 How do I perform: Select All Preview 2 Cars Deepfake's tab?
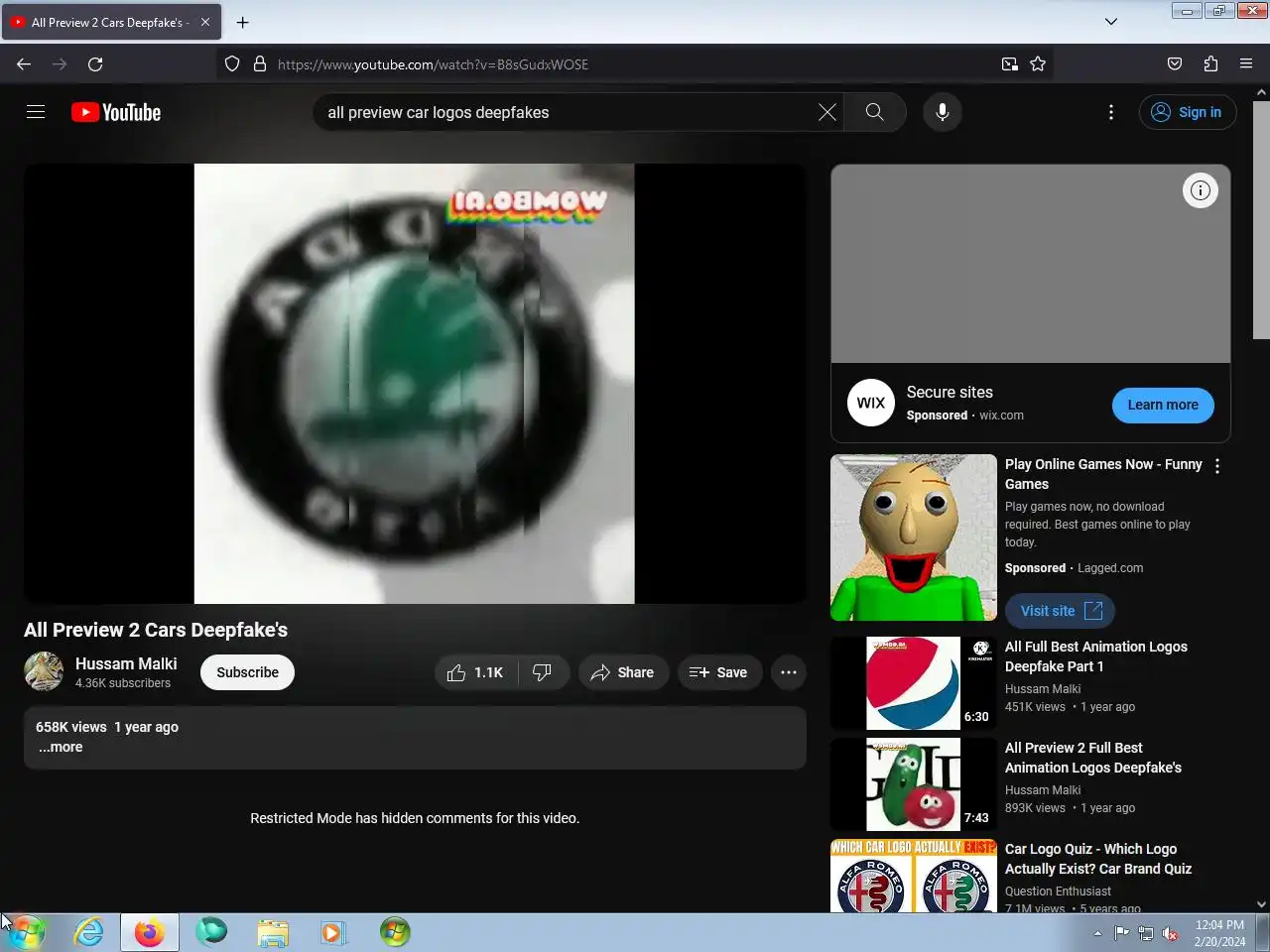pos(111,22)
